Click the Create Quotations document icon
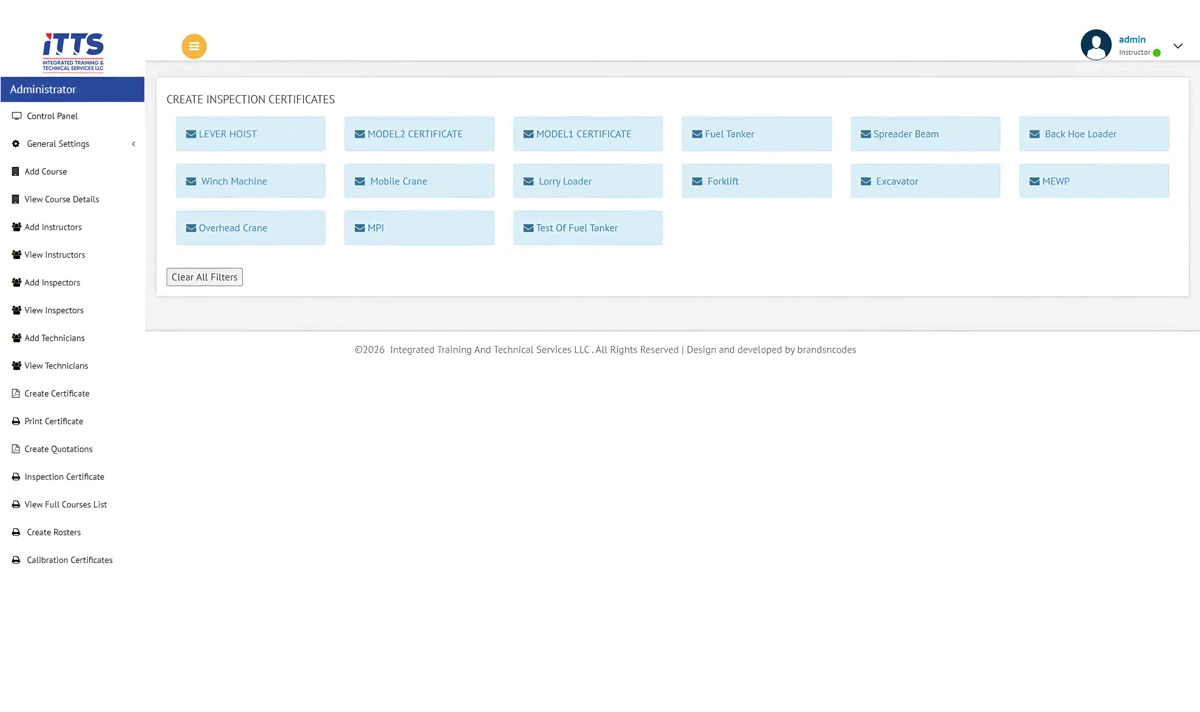1200x712 pixels. coord(16,449)
